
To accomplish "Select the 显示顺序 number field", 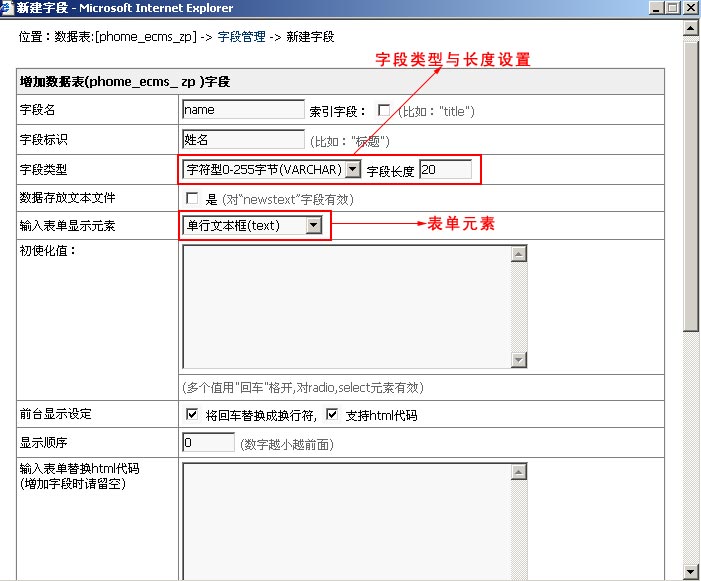I will point(208,443).
